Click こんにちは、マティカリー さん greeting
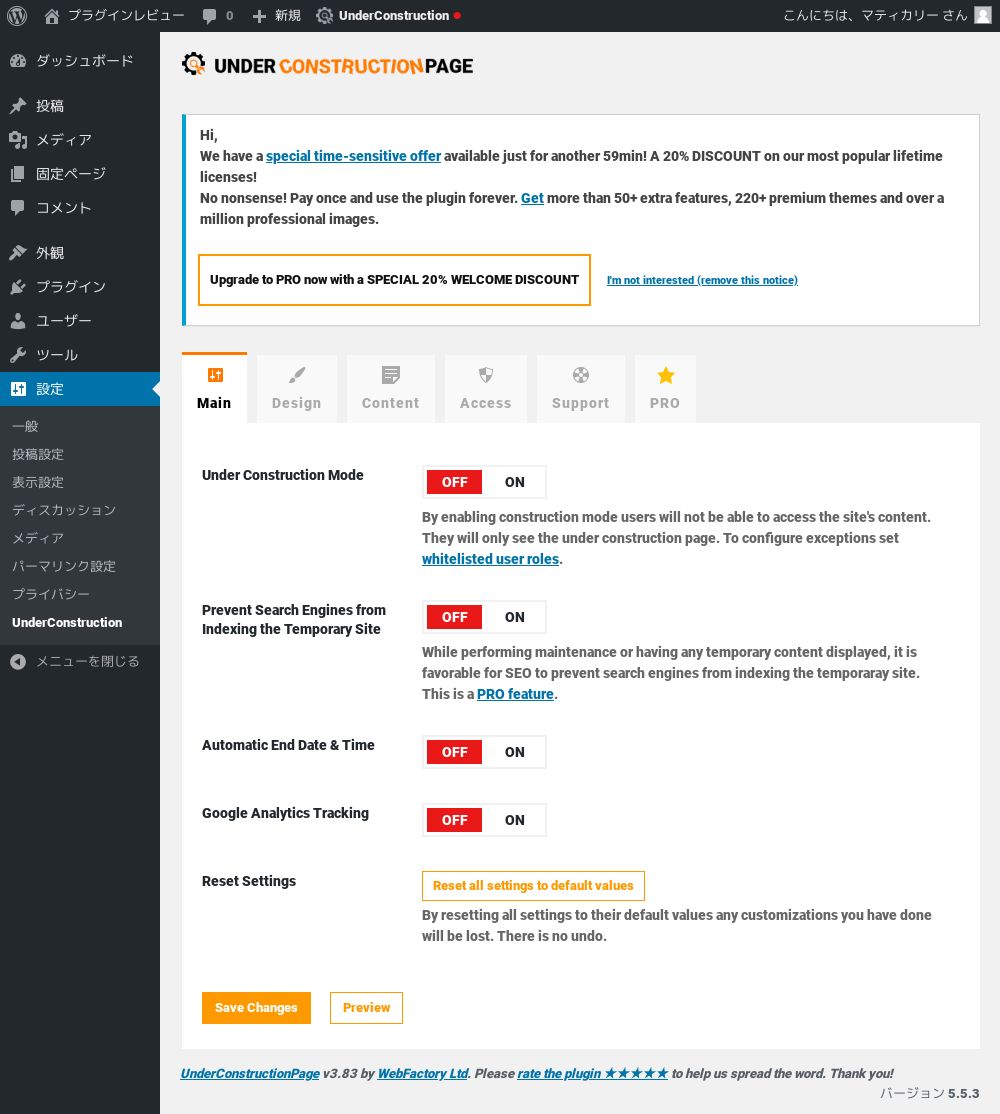 click(875, 16)
